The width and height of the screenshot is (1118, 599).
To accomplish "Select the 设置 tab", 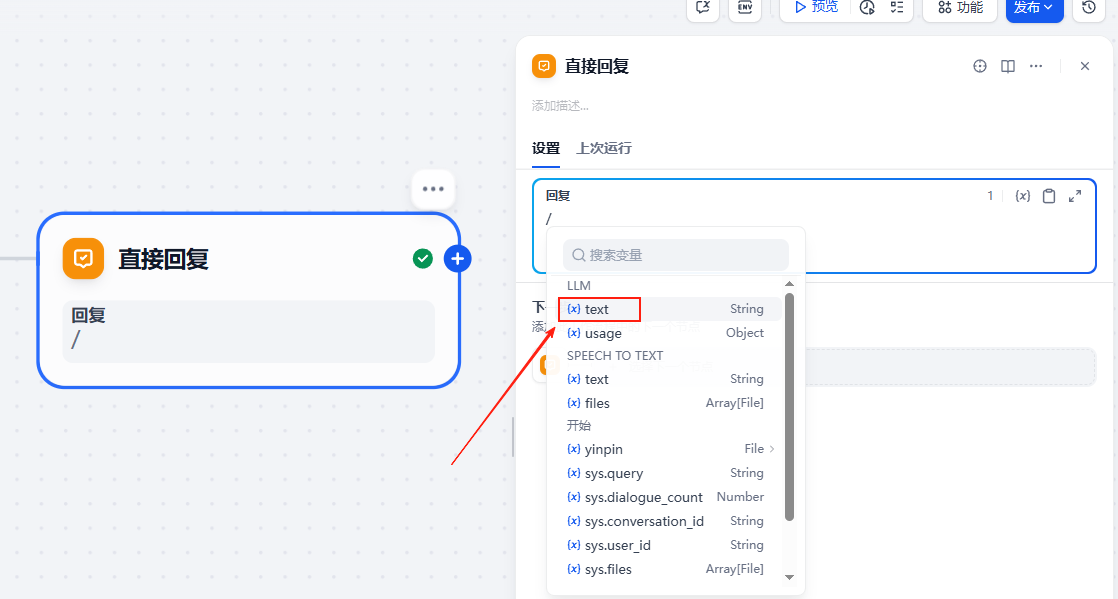I will pos(545,148).
